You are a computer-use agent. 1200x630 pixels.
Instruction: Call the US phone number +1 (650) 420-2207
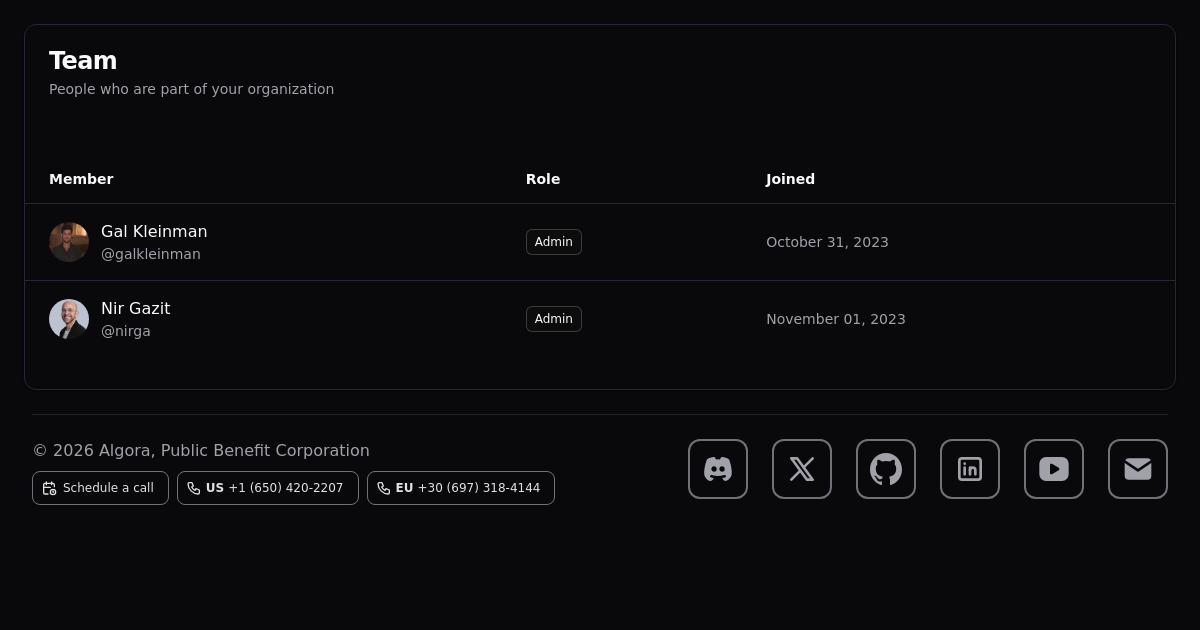pyautogui.click(x=267, y=488)
